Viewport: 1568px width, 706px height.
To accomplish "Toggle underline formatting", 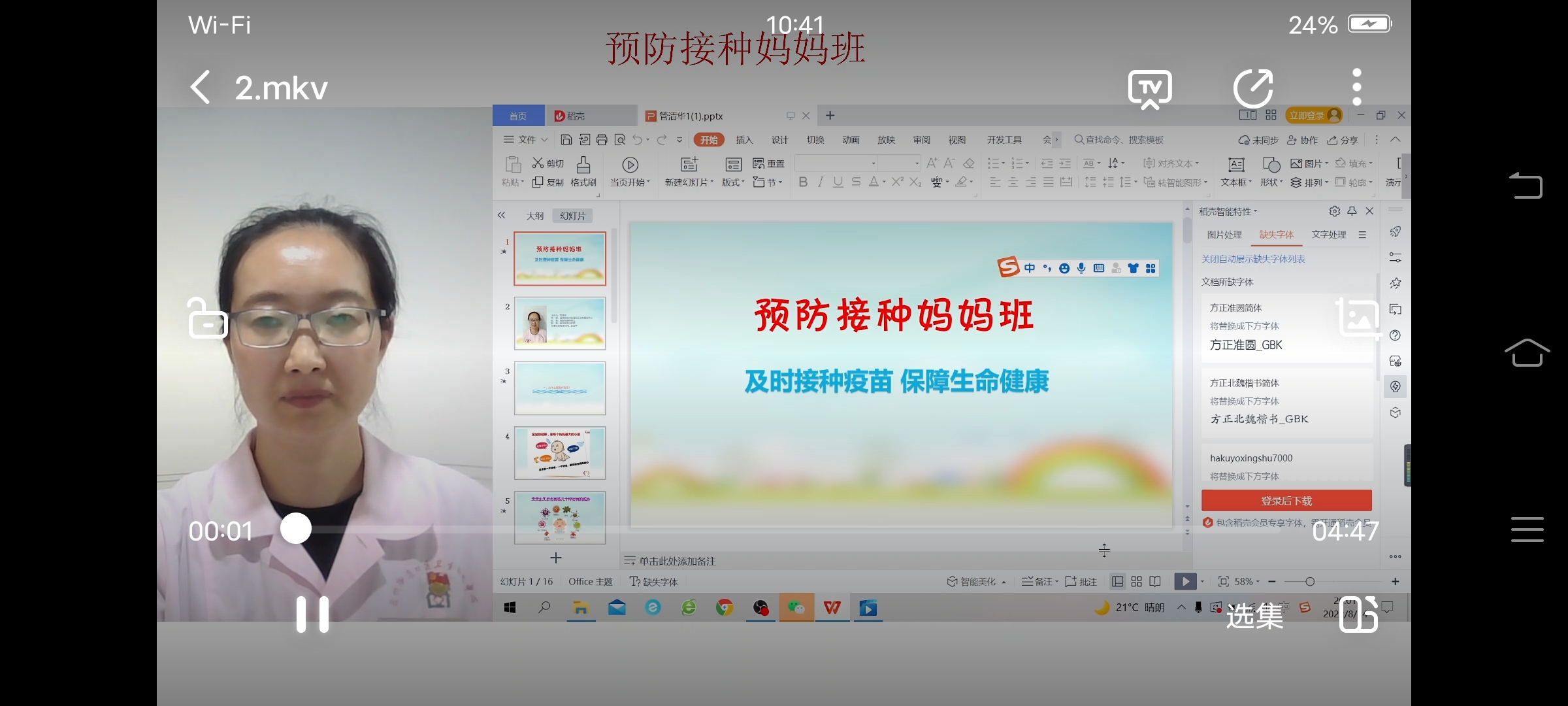I will click(x=838, y=182).
